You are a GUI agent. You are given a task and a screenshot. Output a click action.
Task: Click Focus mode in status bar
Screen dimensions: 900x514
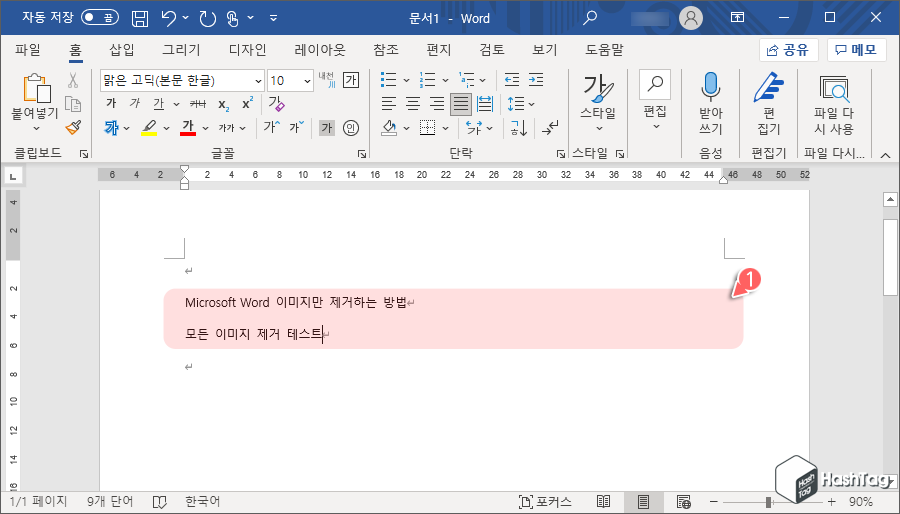pyautogui.click(x=545, y=502)
